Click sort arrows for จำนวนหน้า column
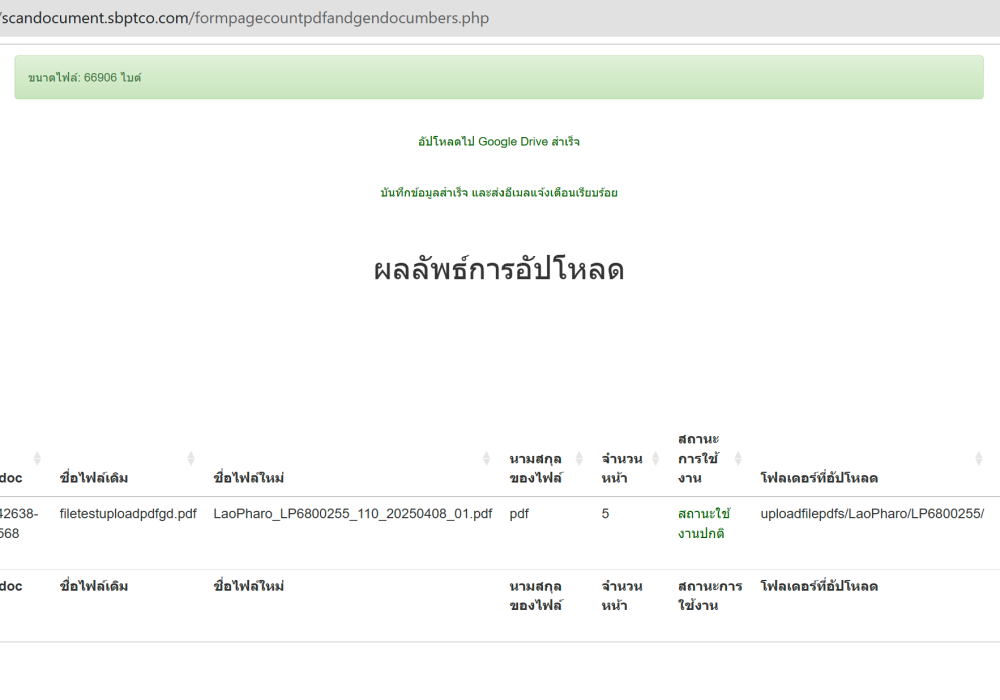The image size is (1000, 700). point(656,458)
